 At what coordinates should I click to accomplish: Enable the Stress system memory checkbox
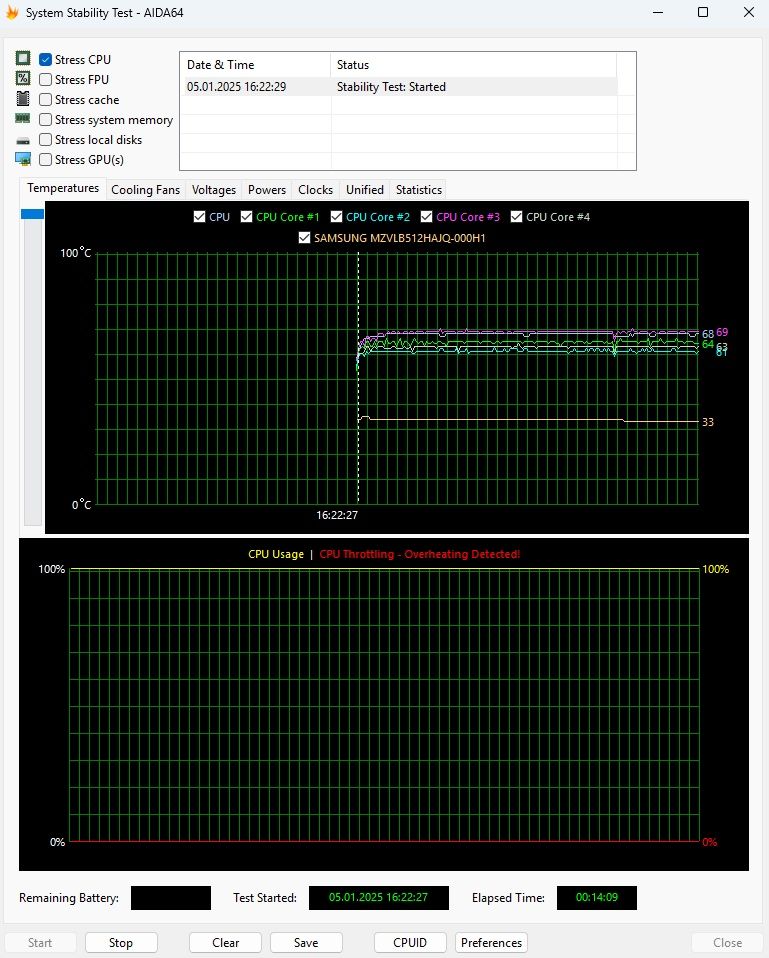pyautogui.click(x=45, y=120)
